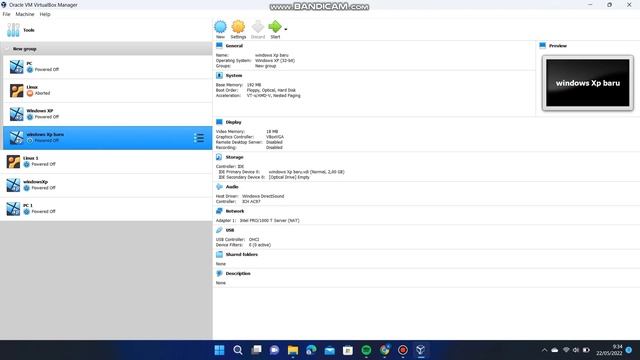
Task: Click the Shared folders section icon
Action: 219,254
